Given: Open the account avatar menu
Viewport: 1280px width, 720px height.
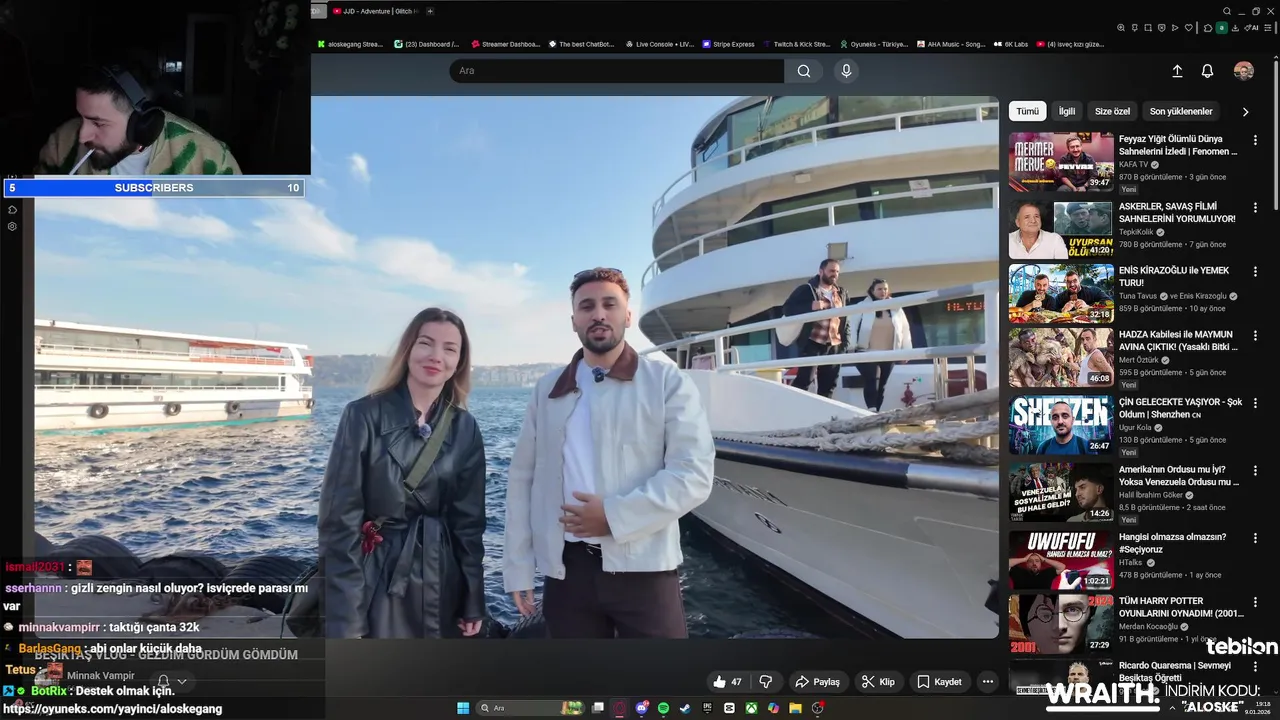Looking at the screenshot, I should (x=1244, y=71).
